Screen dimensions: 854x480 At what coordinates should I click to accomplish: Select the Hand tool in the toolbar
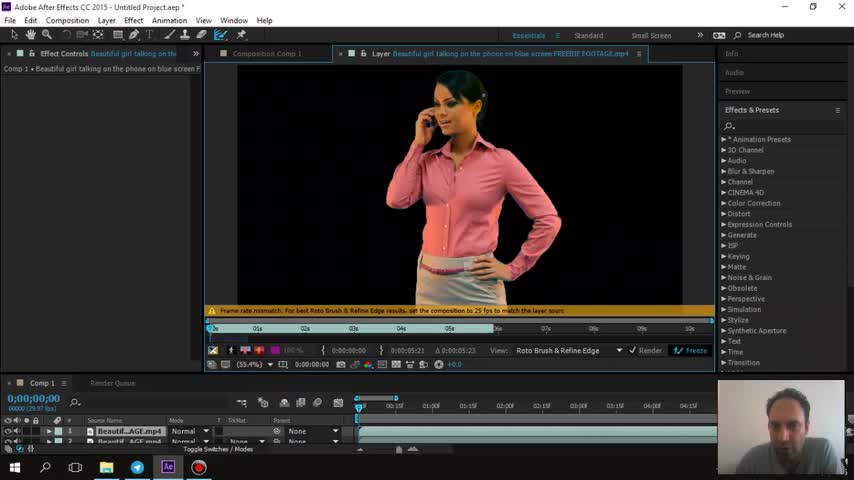30,35
